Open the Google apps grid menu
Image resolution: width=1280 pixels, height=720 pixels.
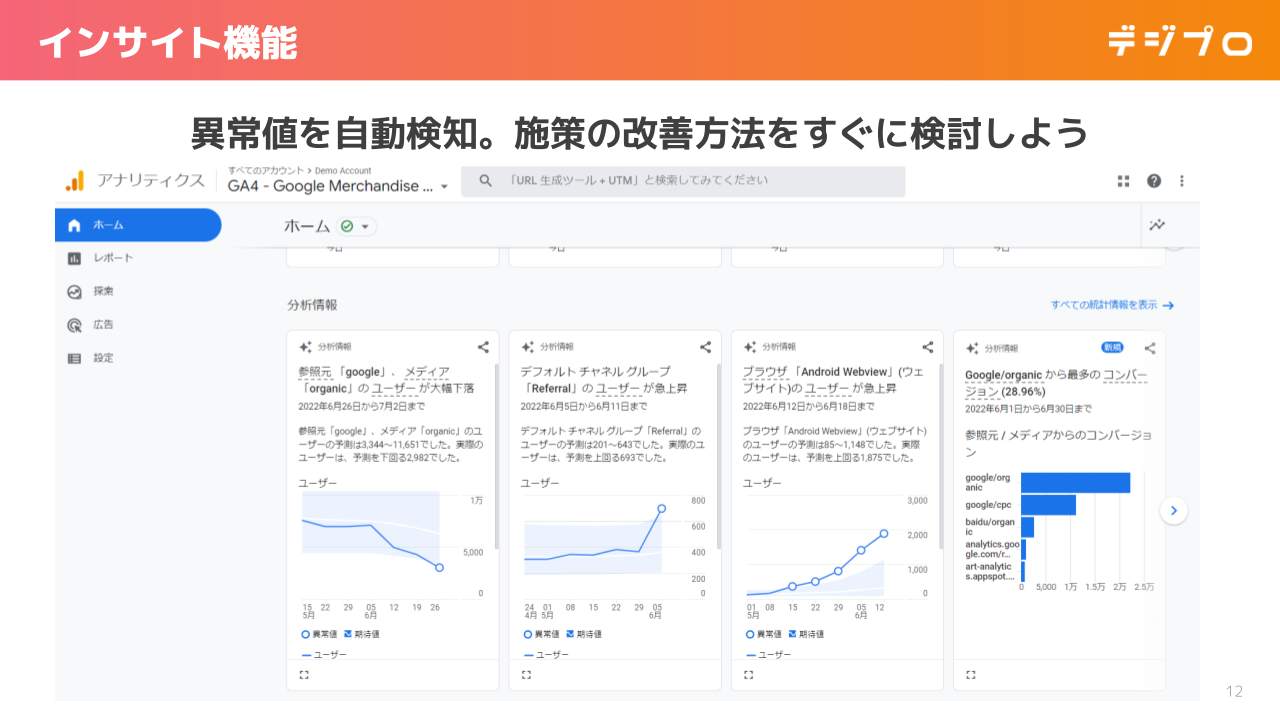coord(1124,181)
